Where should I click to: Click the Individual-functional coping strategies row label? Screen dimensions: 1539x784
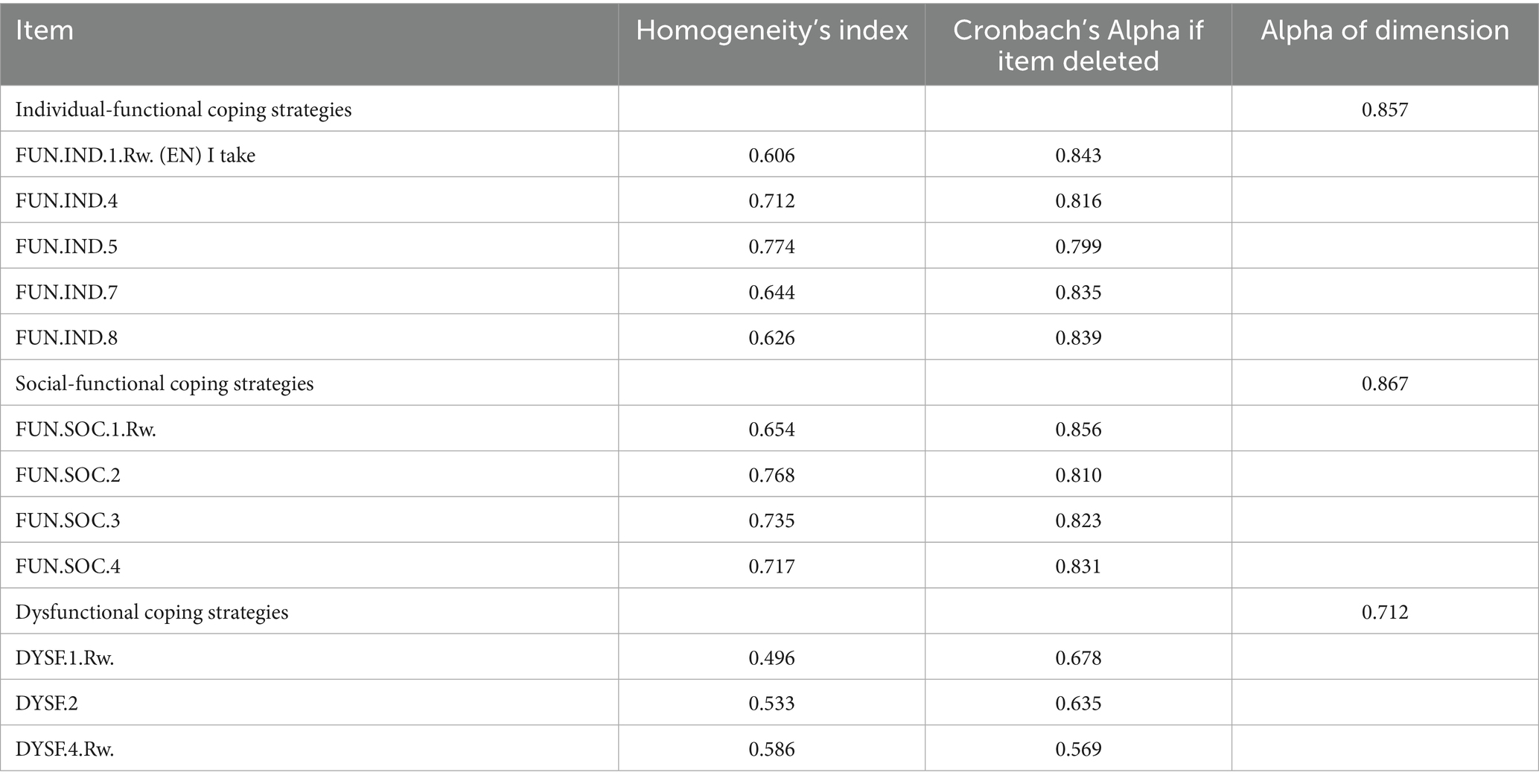[183, 109]
